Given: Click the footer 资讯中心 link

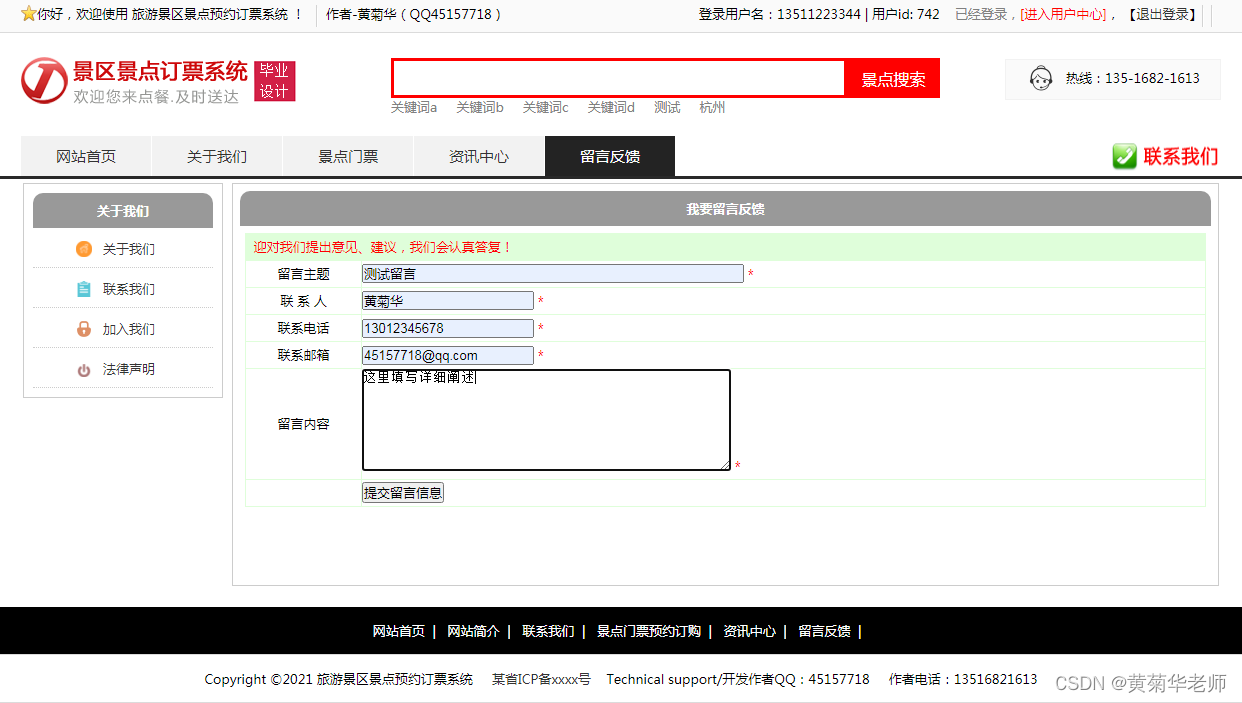Looking at the screenshot, I should (749, 631).
